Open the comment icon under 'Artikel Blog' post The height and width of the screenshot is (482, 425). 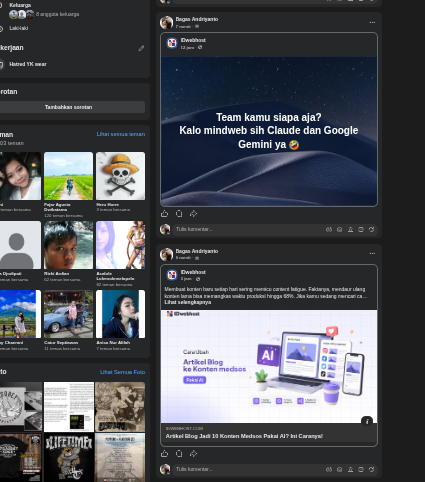(x=179, y=454)
